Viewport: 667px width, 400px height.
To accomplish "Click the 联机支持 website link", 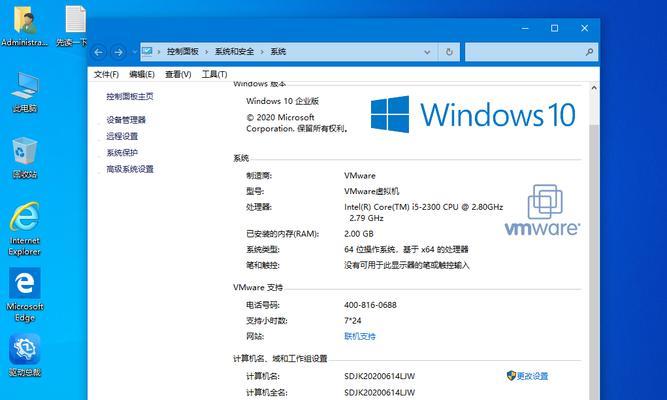I will (360, 336).
